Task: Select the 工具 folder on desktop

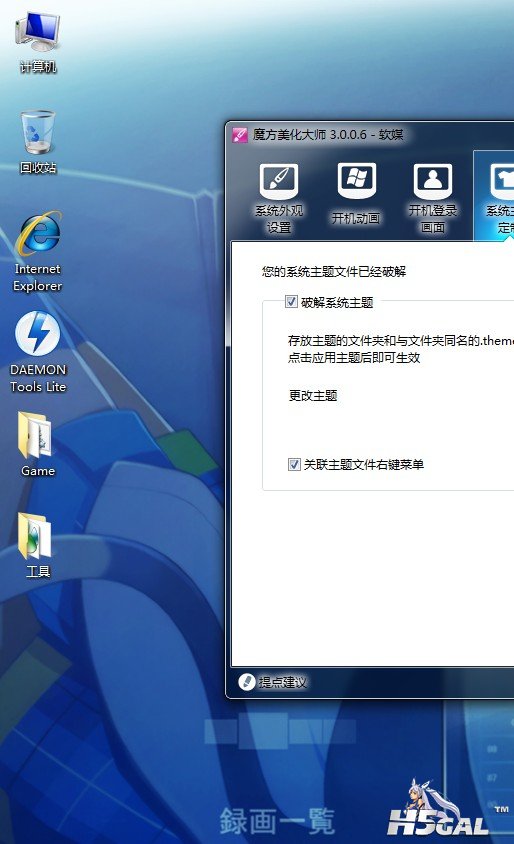Action: [38, 545]
